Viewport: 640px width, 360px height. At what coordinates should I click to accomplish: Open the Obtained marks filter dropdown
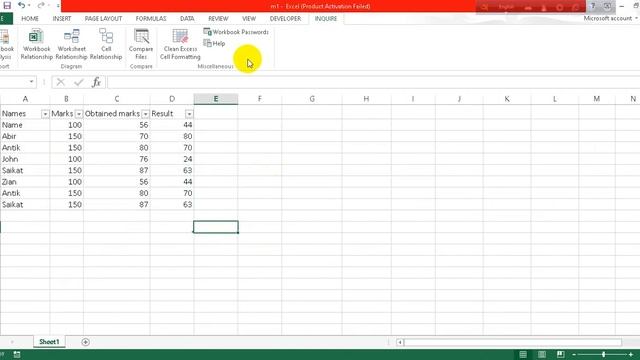145,114
